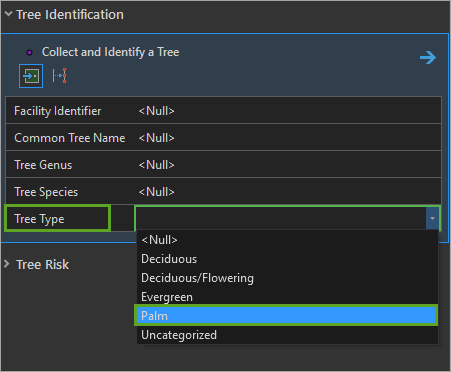The width and height of the screenshot is (451, 372).
Task: Click the Common Tree Name label
Action: (70, 138)
